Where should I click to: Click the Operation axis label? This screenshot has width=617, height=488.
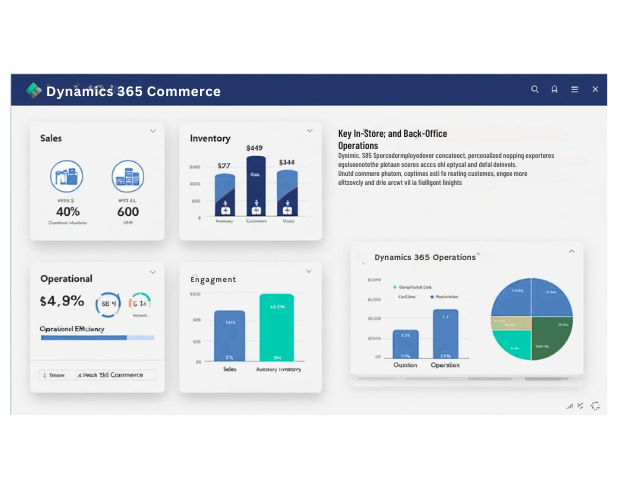click(445, 365)
